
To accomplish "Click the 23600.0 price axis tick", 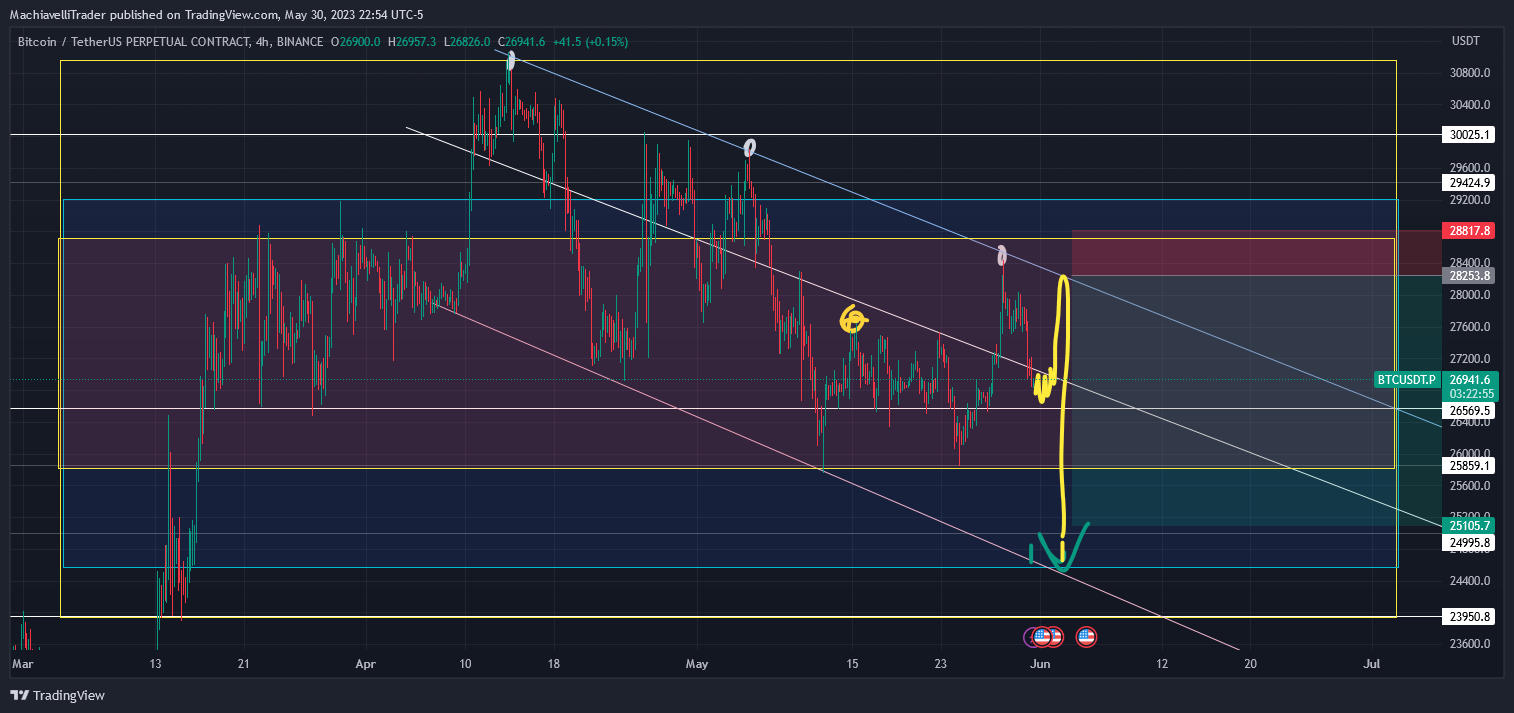I will pyautogui.click(x=1469, y=643).
